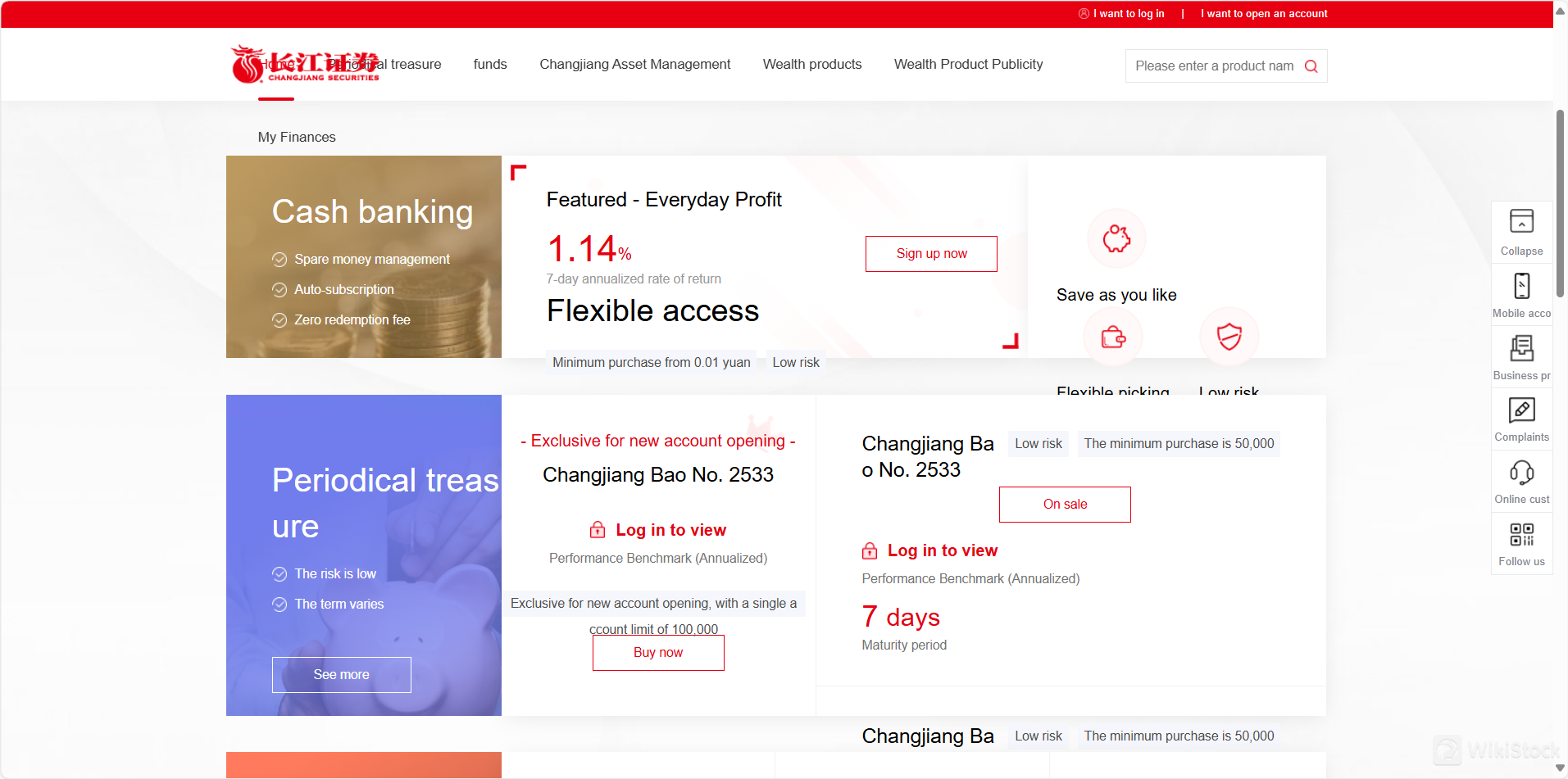Open the Business processing sidebar icon

1521,356
